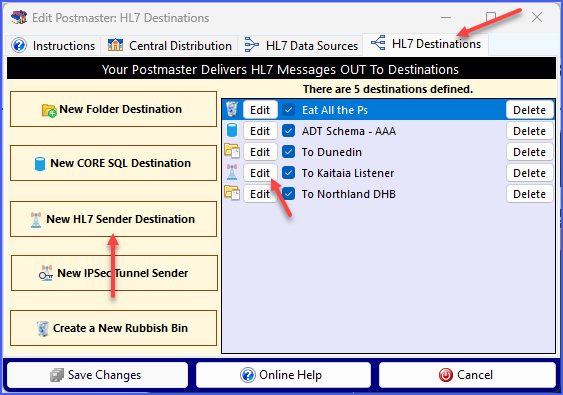563x395 pixels.
Task: Close the Edit Postmaster window
Action: coord(537,17)
